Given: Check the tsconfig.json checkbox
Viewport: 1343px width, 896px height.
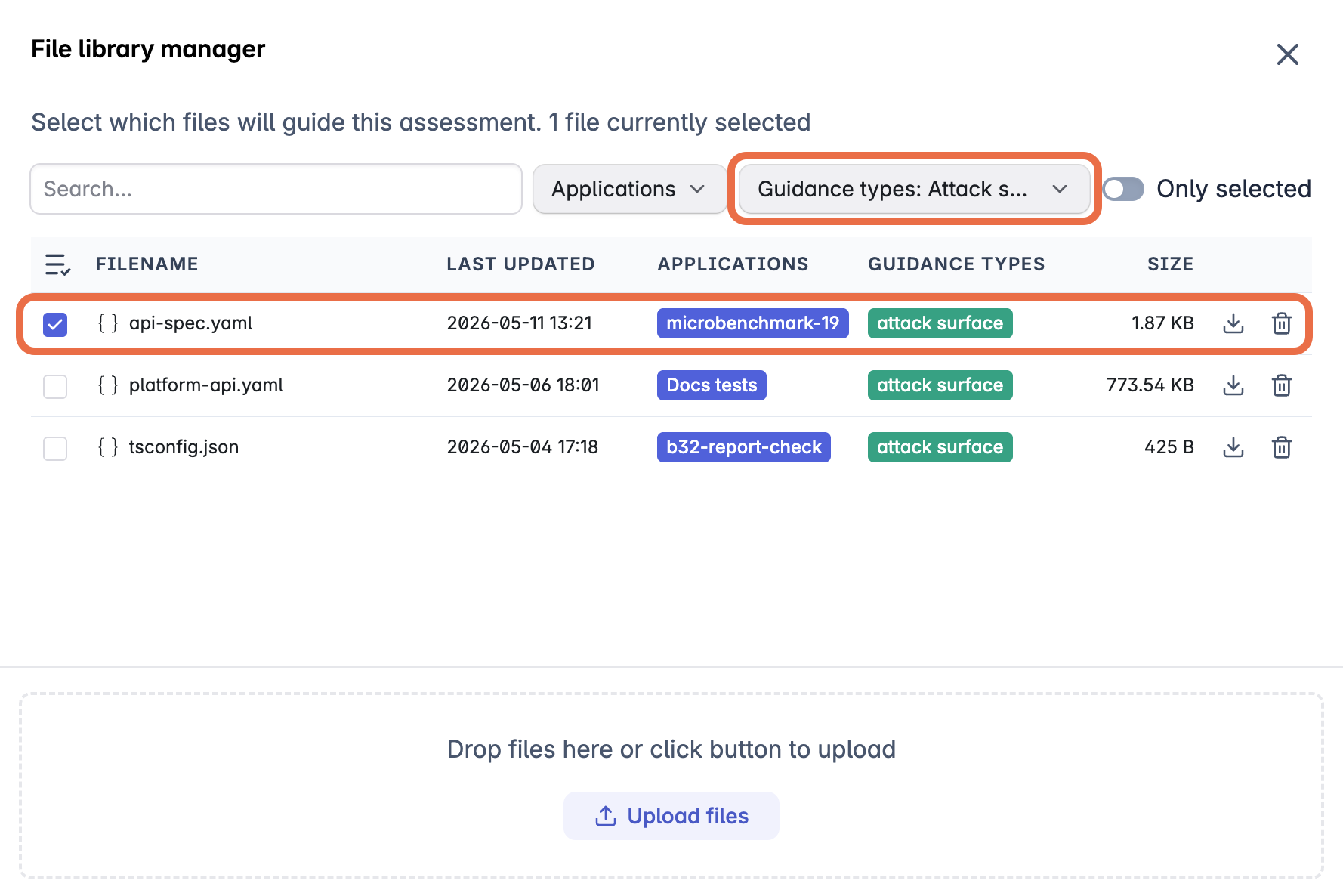Looking at the screenshot, I should [x=55, y=448].
